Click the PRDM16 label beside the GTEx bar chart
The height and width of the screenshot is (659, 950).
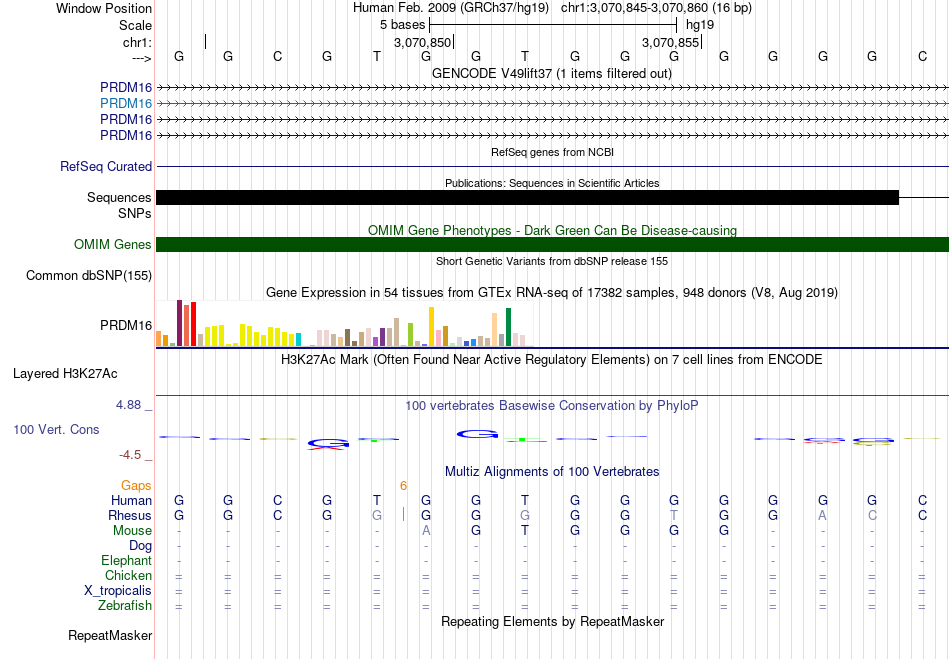[126, 326]
